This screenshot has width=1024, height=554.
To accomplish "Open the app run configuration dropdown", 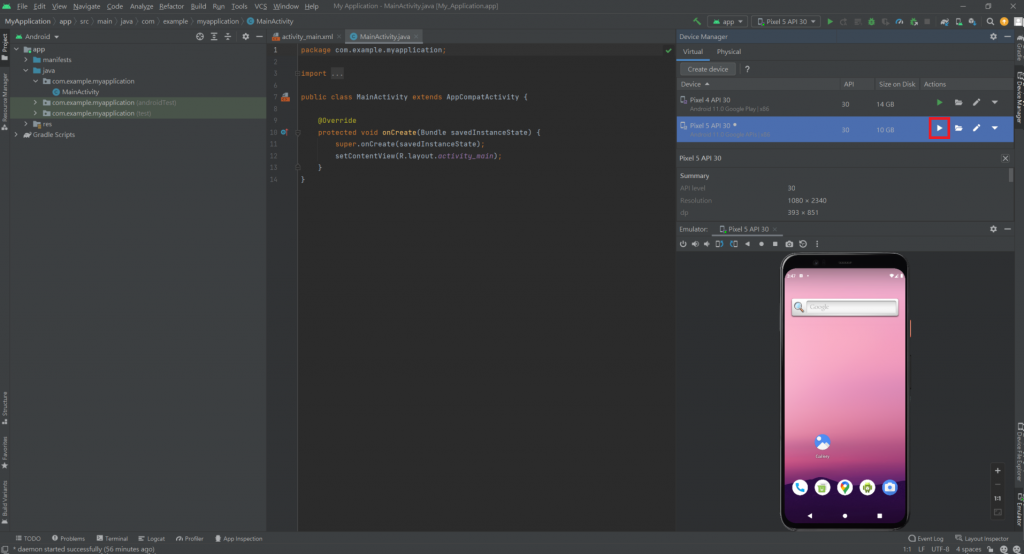I will [x=728, y=22].
